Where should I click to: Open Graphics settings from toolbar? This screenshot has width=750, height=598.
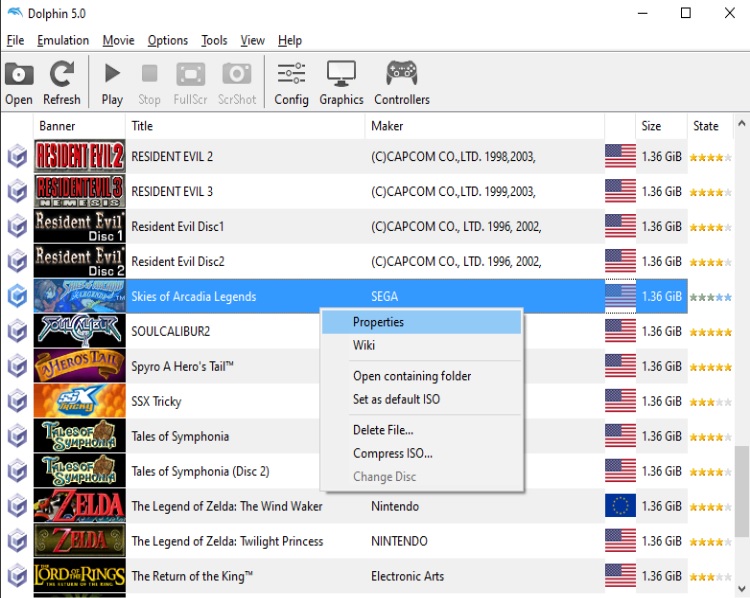tap(341, 82)
